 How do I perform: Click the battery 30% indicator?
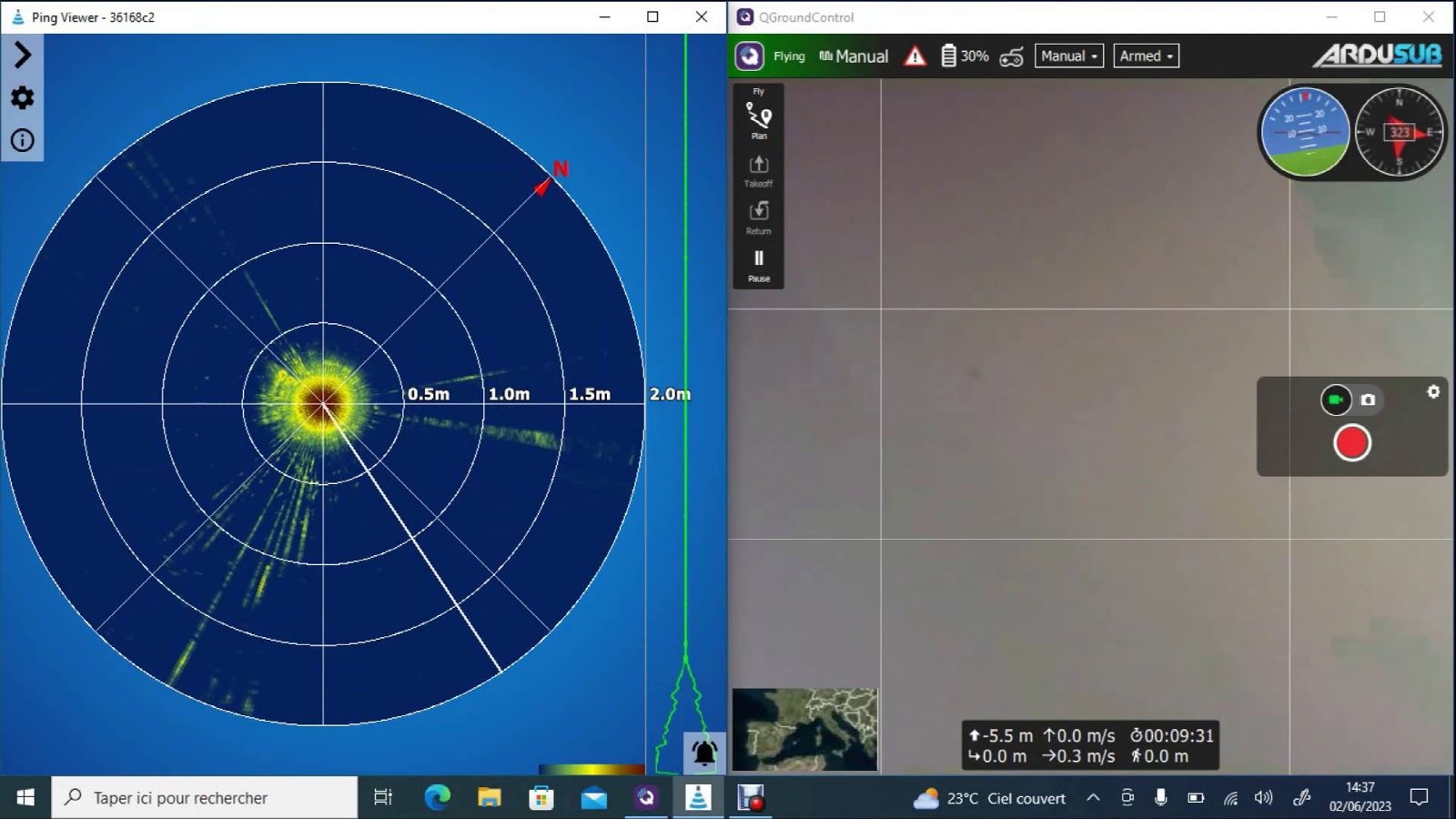click(x=964, y=56)
